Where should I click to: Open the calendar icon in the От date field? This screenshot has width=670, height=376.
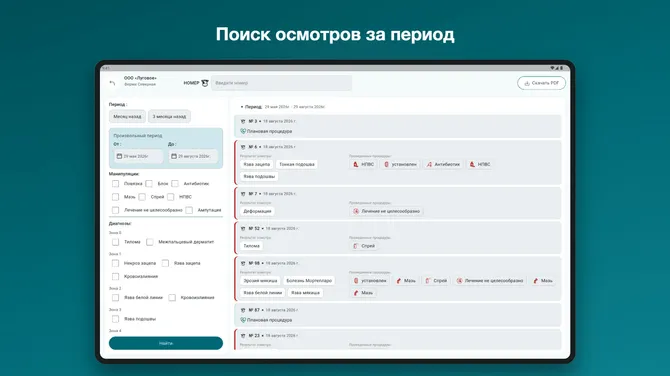point(119,156)
